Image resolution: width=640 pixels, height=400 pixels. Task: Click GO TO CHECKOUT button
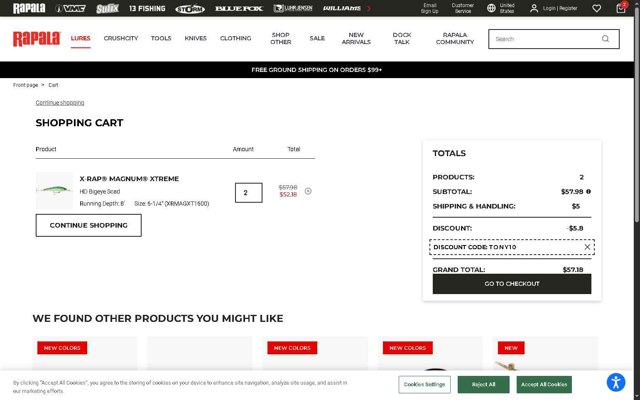[512, 284]
